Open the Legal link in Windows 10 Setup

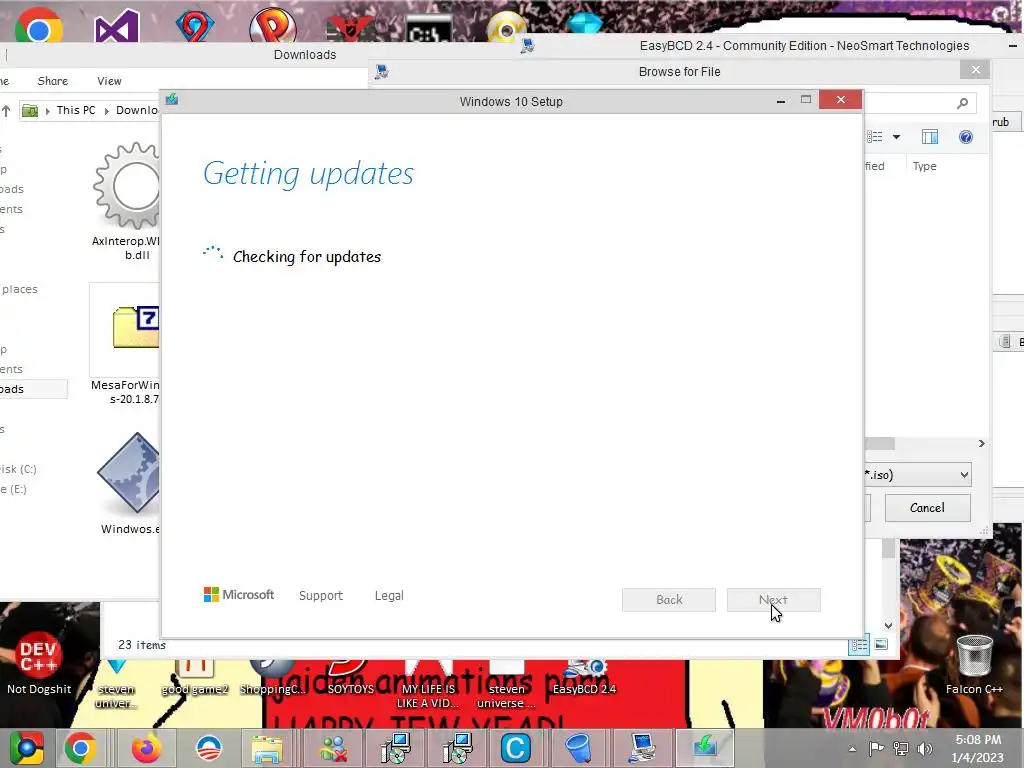[389, 596]
